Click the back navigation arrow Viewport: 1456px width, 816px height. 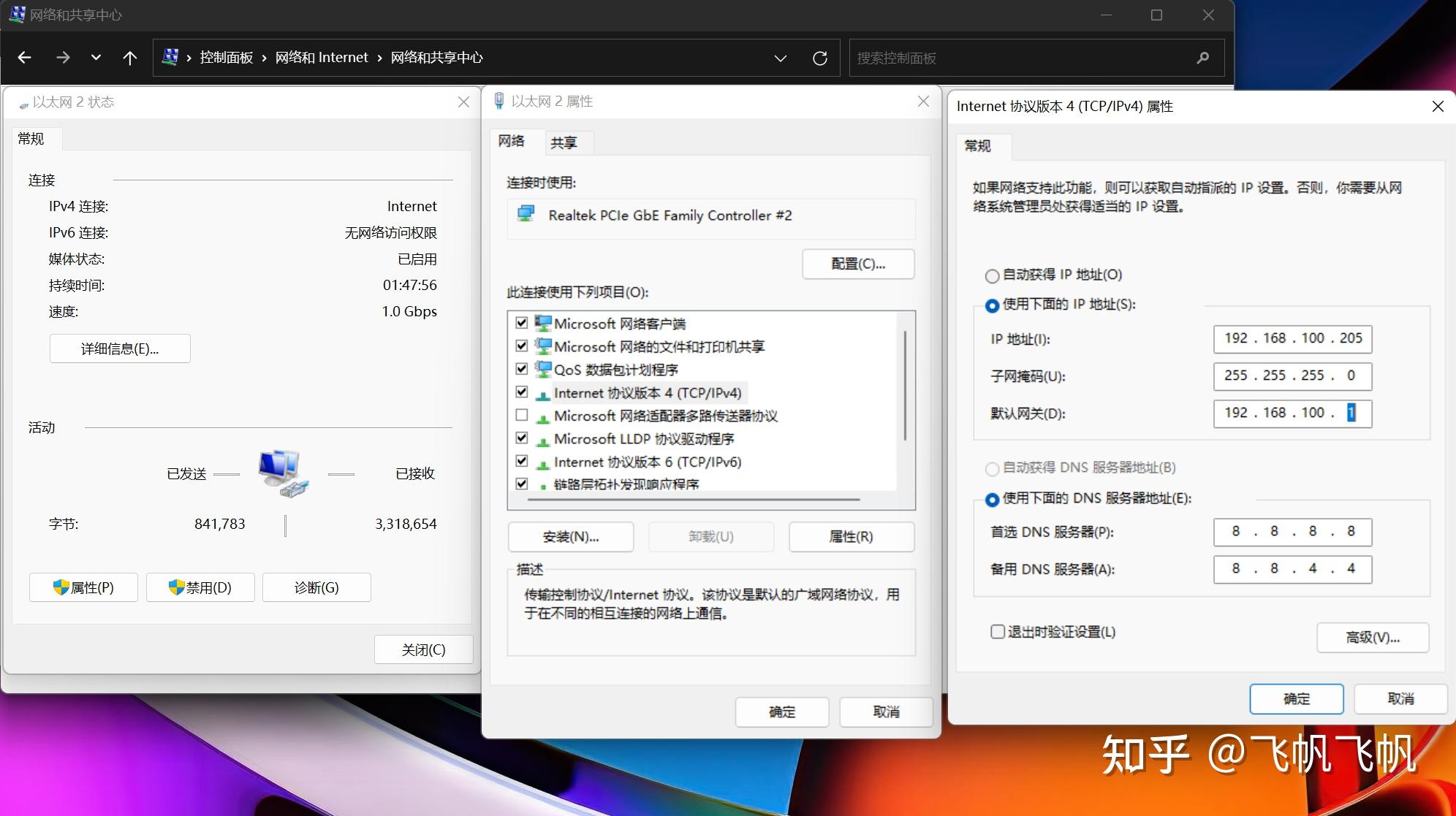click(25, 58)
